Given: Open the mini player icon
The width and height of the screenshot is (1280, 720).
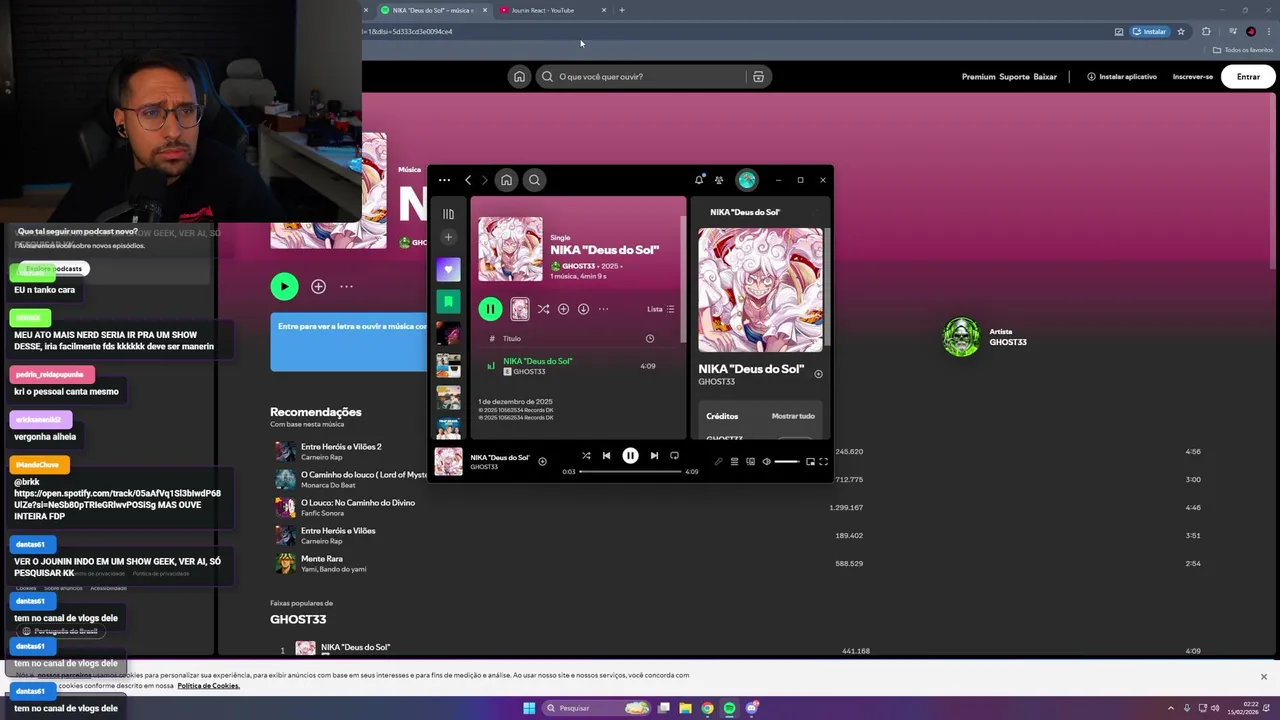Looking at the screenshot, I should [810, 461].
